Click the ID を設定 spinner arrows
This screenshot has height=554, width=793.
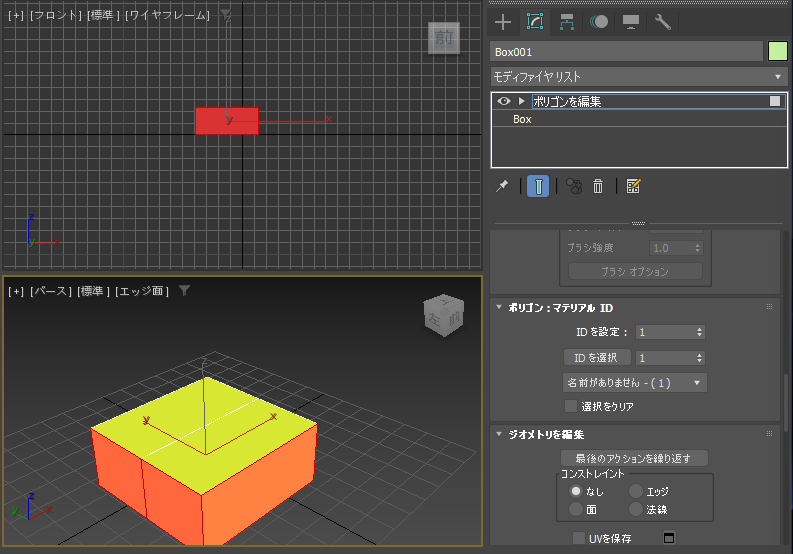[x=699, y=332]
